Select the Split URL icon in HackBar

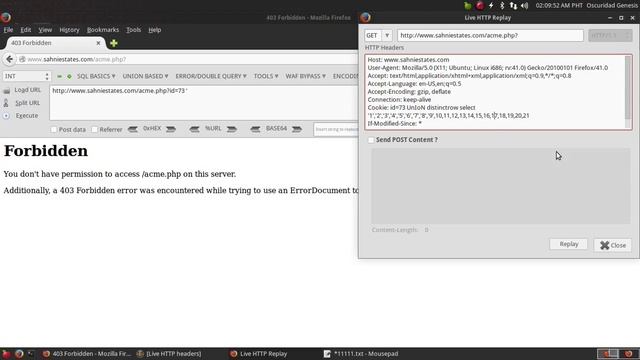click(6, 103)
